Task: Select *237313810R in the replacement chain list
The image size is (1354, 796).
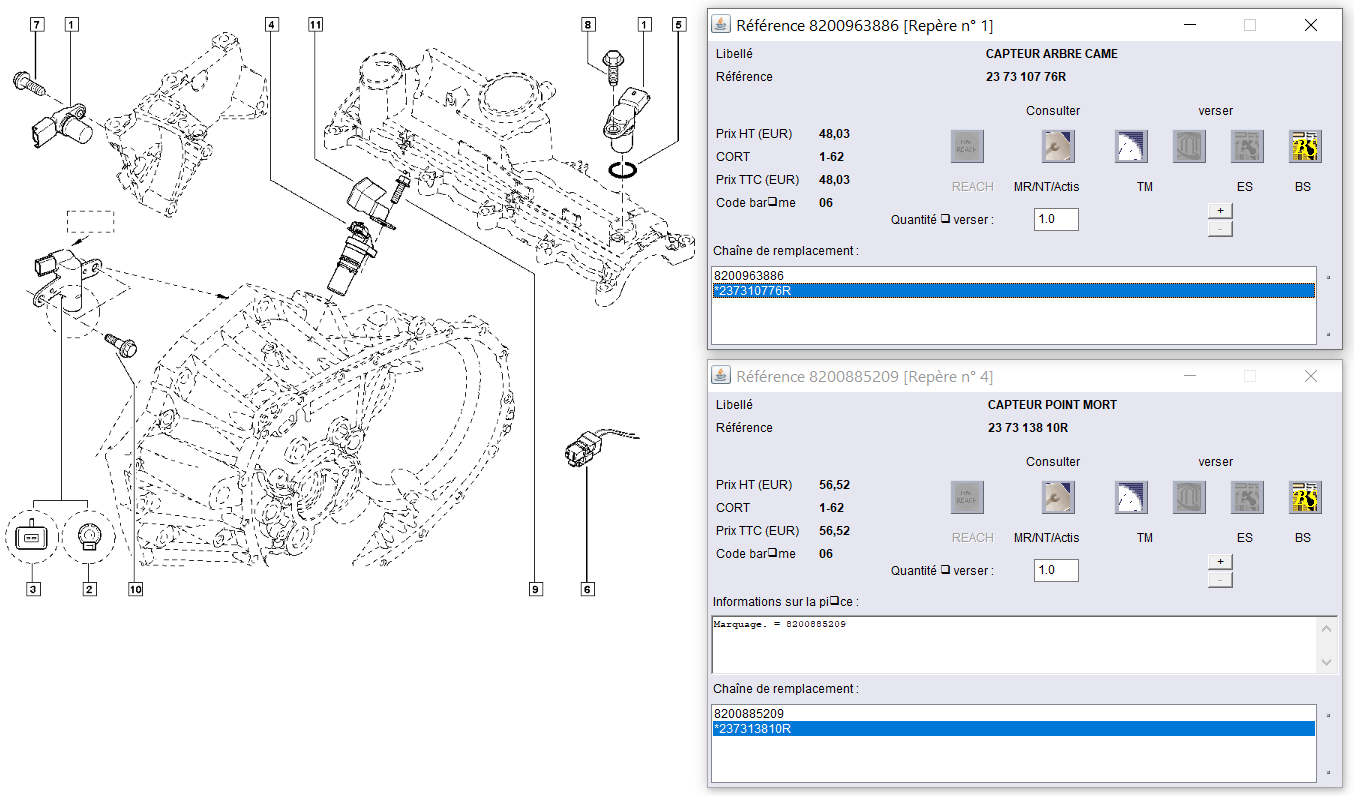Action: coord(752,729)
